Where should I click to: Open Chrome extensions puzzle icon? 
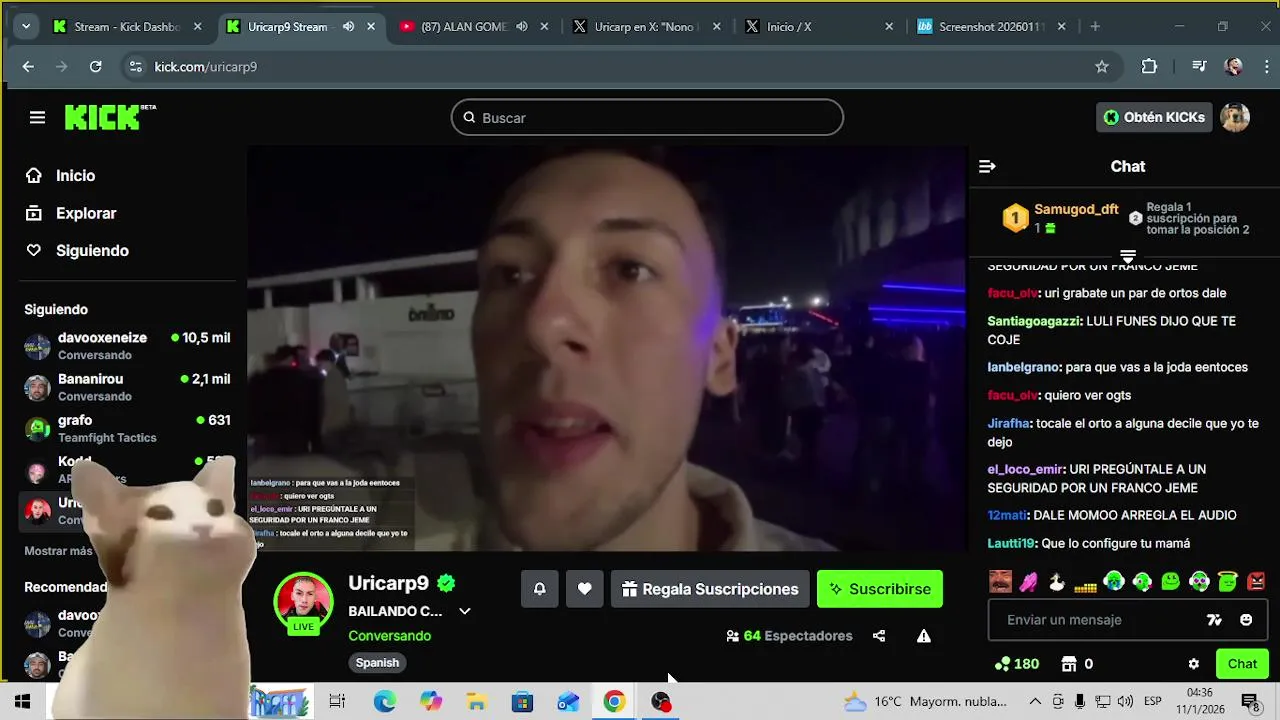point(1149,66)
